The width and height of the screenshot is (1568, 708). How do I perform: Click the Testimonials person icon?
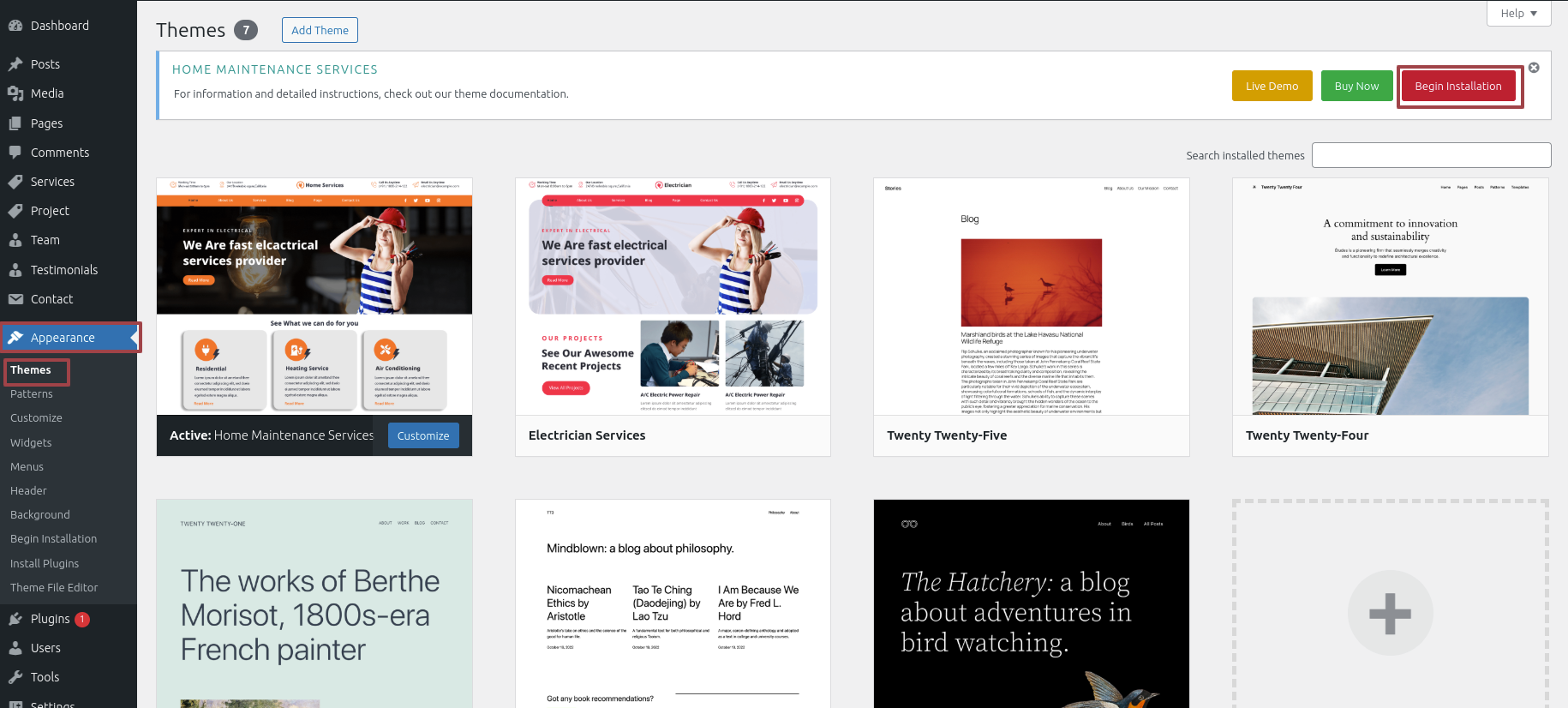(x=15, y=270)
